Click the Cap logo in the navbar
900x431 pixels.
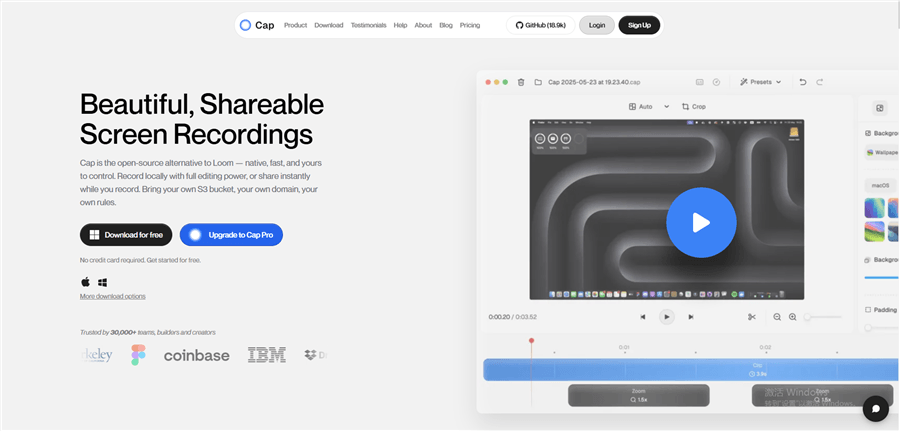click(x=257, y=25)
